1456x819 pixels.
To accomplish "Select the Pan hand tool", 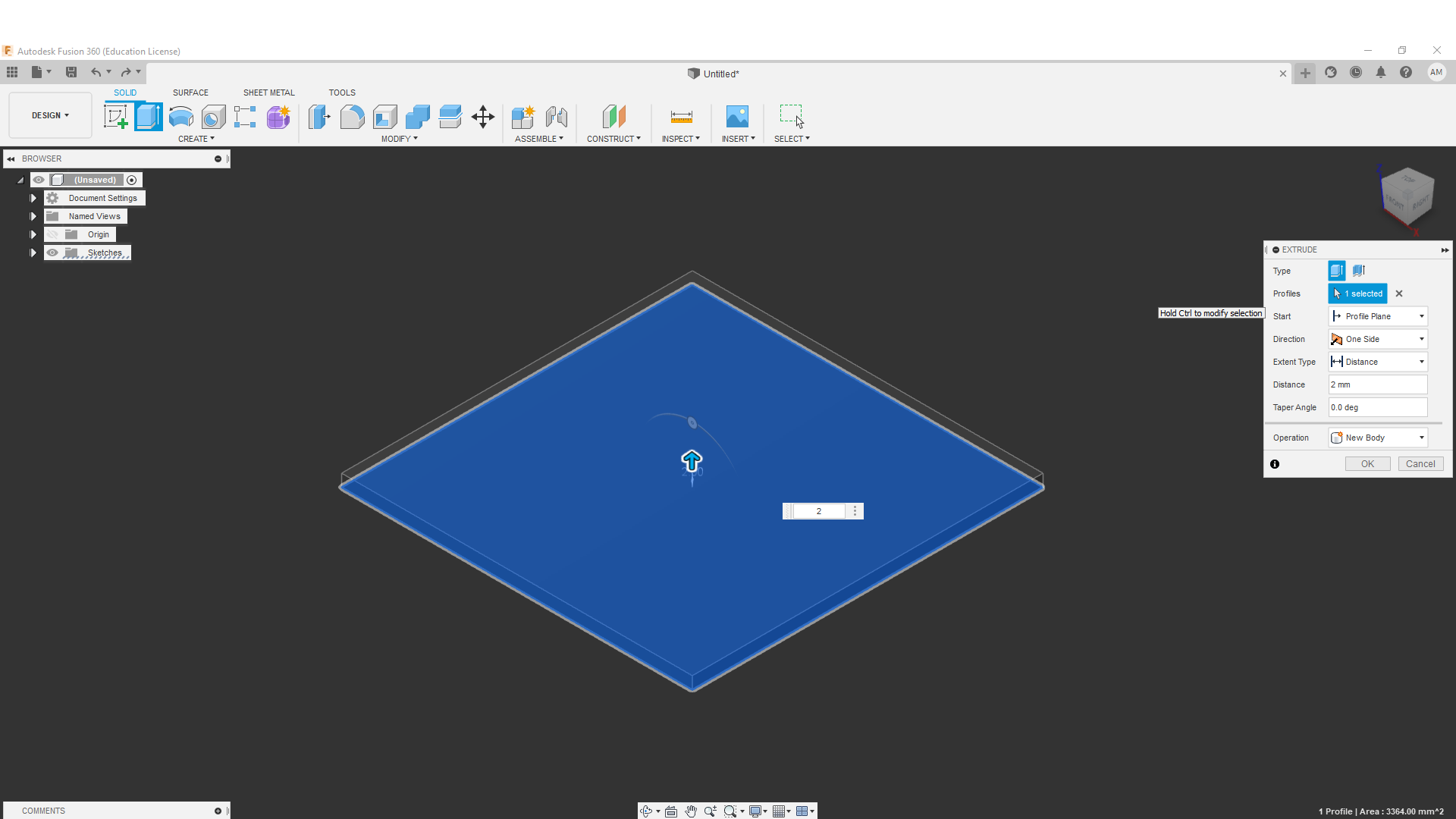I will [x=690, y=811].
